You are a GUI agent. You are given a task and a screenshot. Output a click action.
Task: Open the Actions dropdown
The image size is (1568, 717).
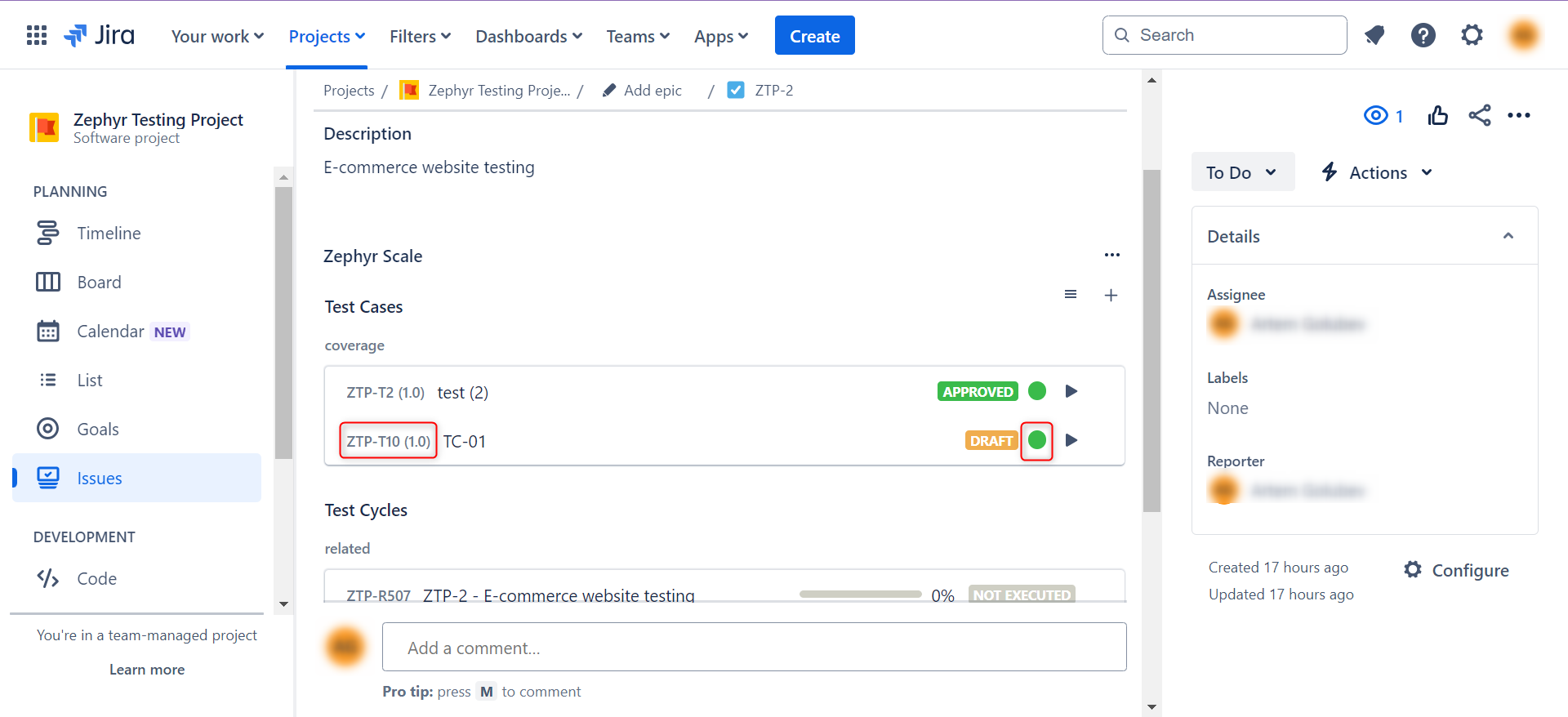pyautogui.click(x=1378, y=172)
